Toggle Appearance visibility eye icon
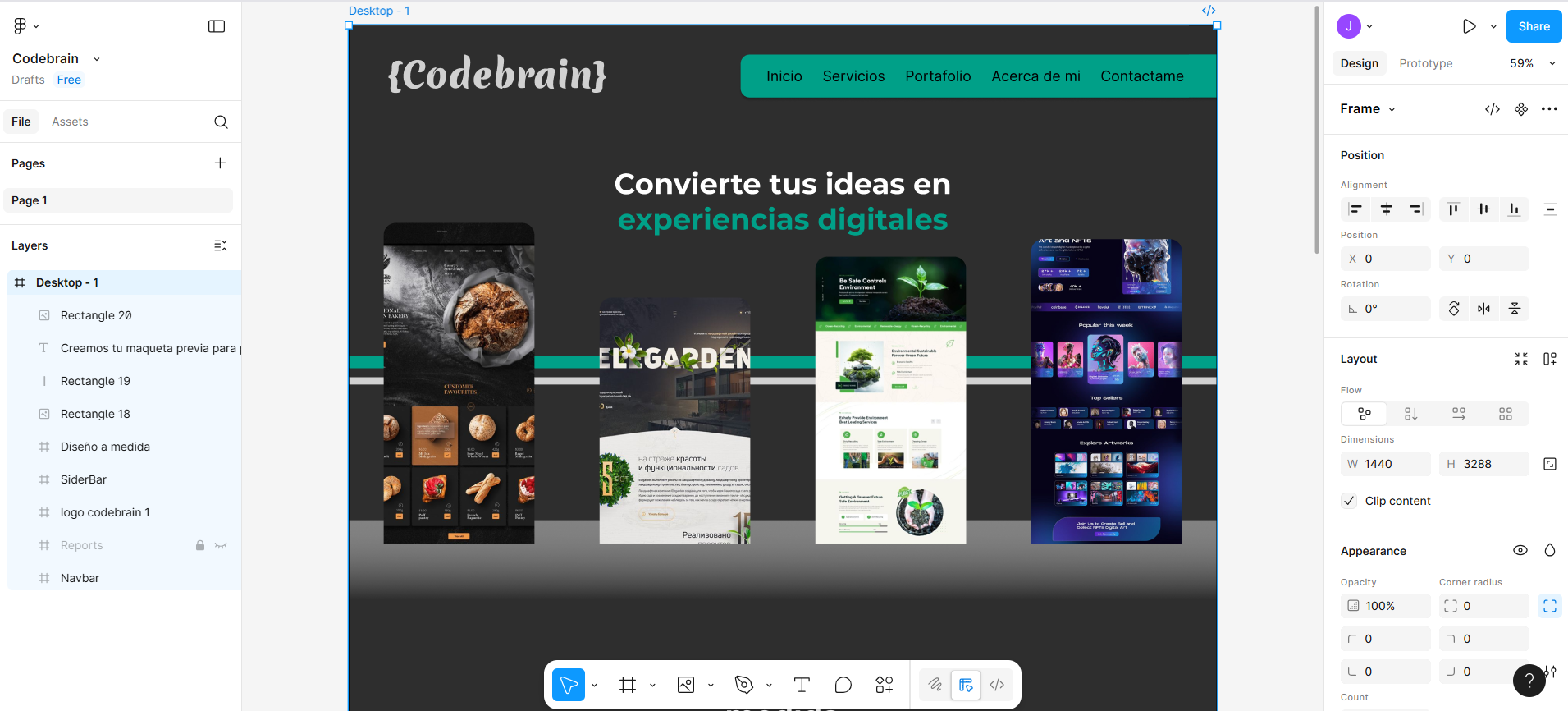Viewport: 1568px width, 711px height. coord(1520,550)
